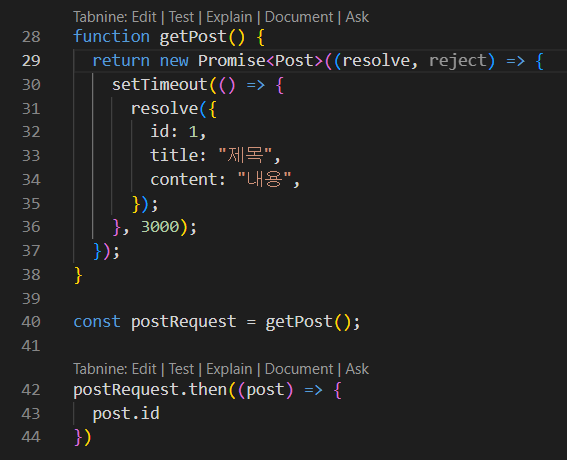
Task: Click the closing '})' on line 44
Action: point(83,437)
